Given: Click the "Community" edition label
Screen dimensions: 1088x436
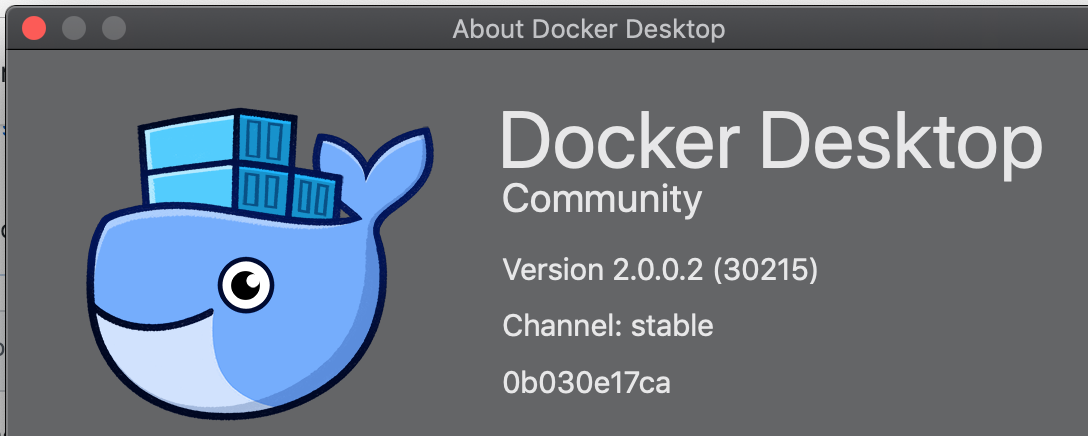Looking at the screenshot, I should click(x=602, y=201).
